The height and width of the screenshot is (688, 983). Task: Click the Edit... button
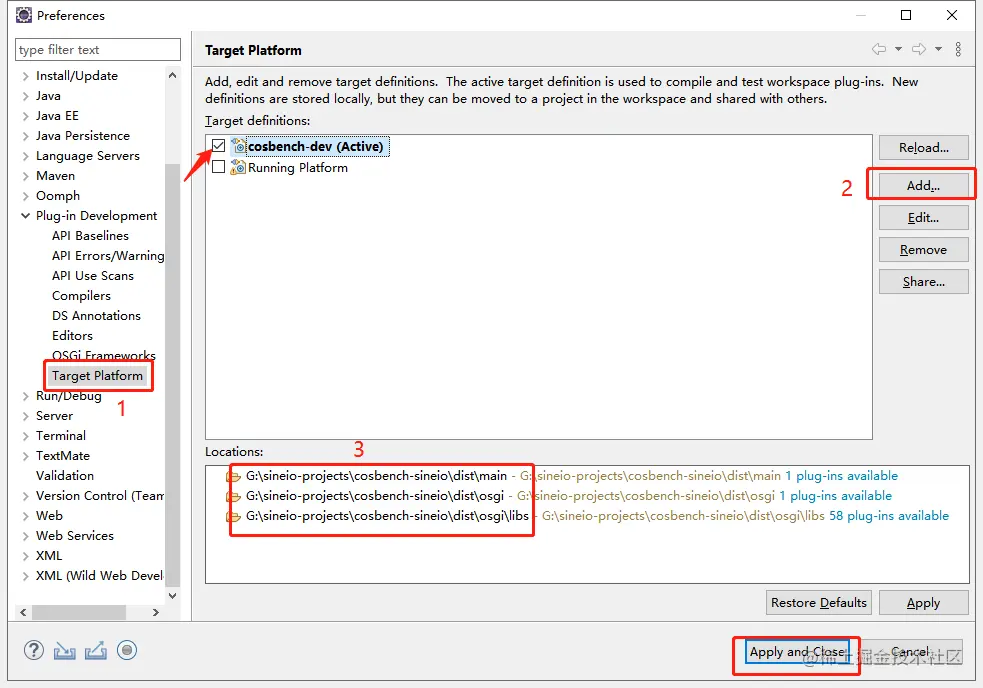(923, 218)
